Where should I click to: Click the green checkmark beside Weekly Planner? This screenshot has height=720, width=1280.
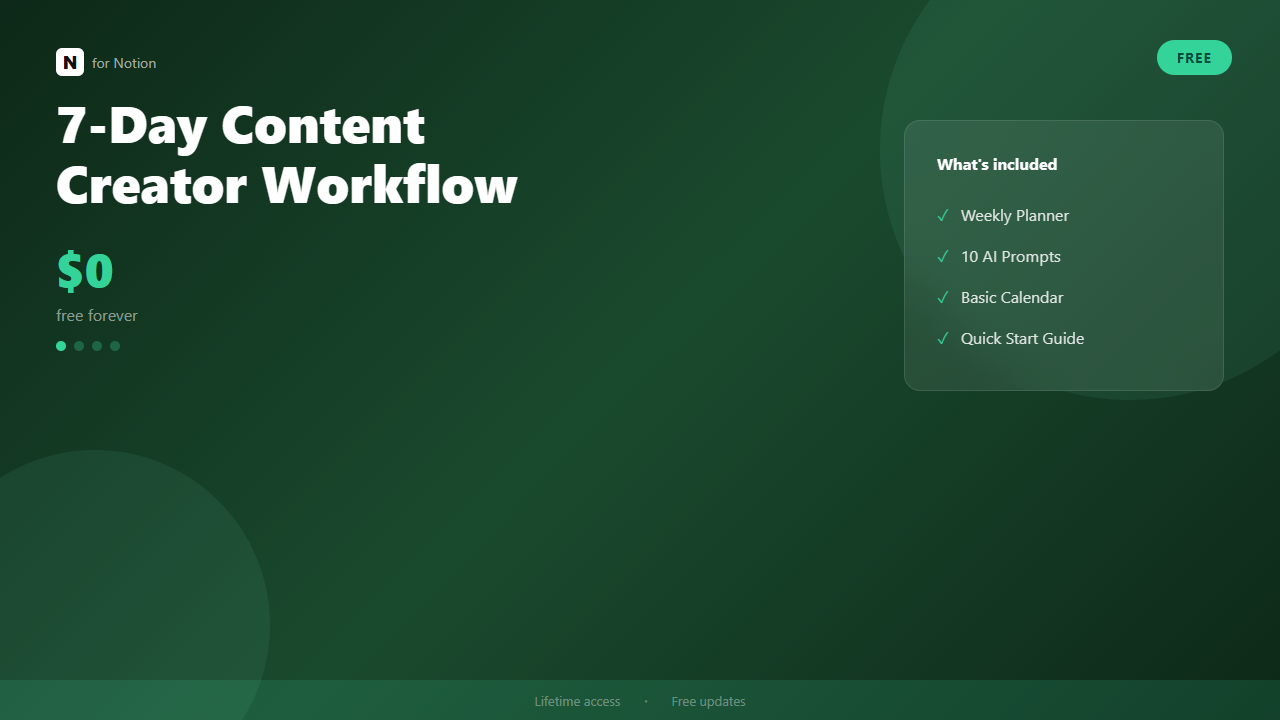(x=943, y=215)
